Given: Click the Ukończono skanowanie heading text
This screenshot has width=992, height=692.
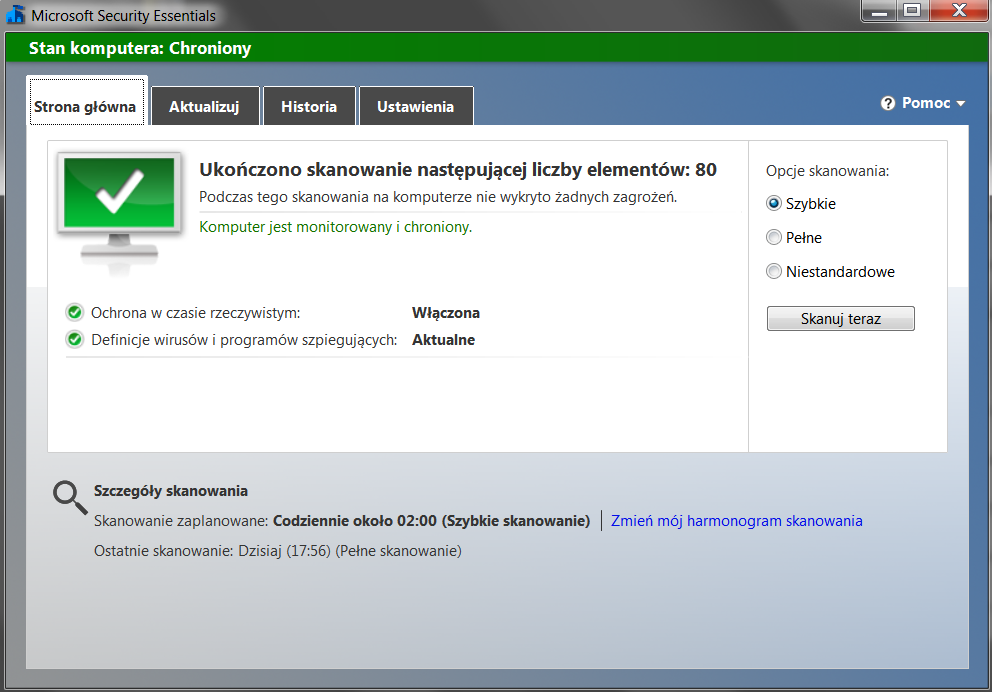Looking at the screenshot, I should [x=458, y=170].
